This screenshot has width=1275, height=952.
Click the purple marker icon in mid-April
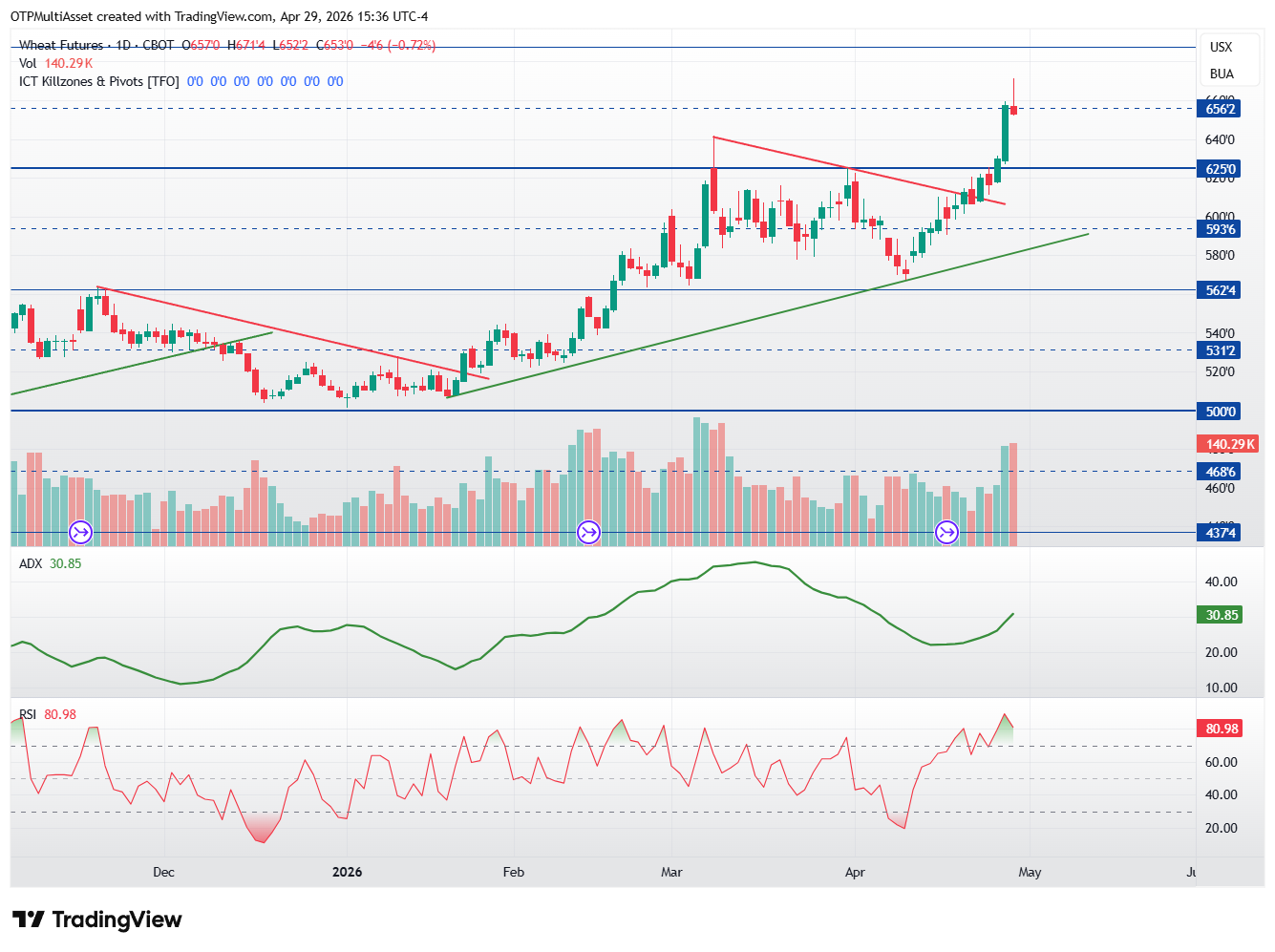[x=946, y=532]
